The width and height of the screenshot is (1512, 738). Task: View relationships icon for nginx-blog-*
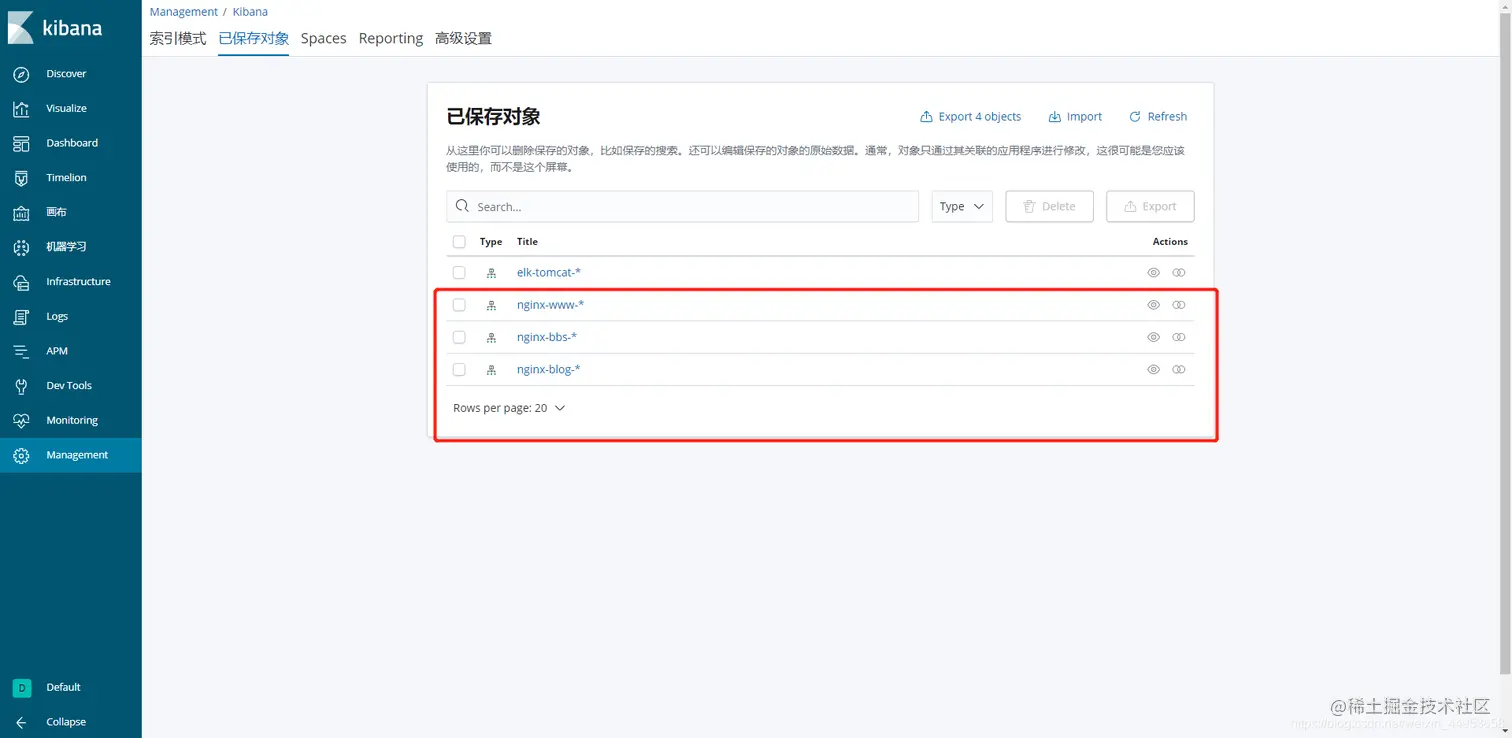[1179, 369]
